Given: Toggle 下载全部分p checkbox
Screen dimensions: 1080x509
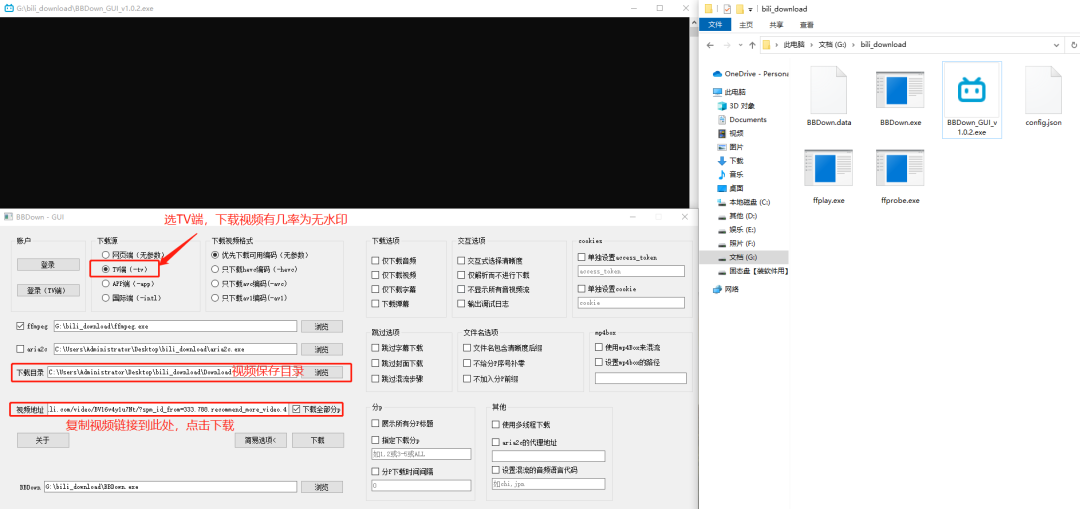Looking at the screenshot, I should [296, 409].
